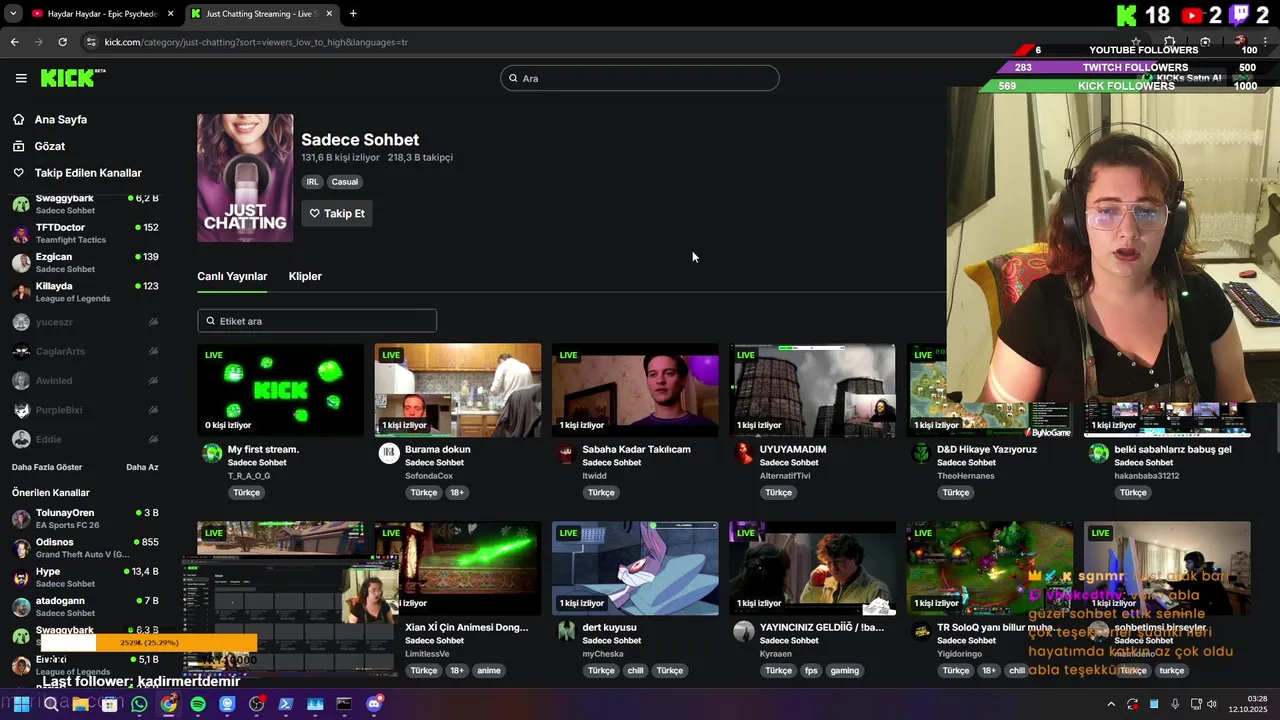Viewport: 1280px width, 720px height.
Task: Expand list with Daha Fazla Göster
Action: click(x=47, y=467)
